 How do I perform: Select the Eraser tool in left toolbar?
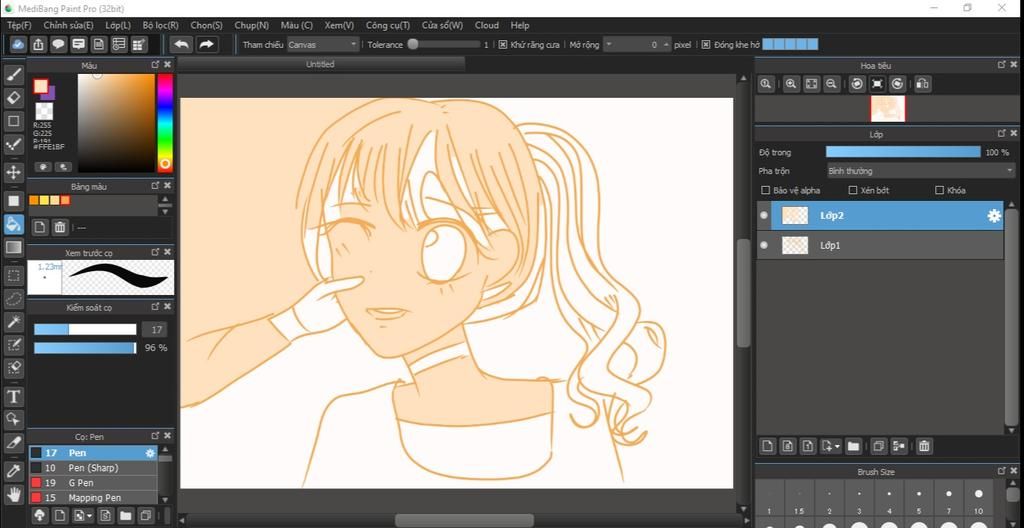(x=13, y=97)
